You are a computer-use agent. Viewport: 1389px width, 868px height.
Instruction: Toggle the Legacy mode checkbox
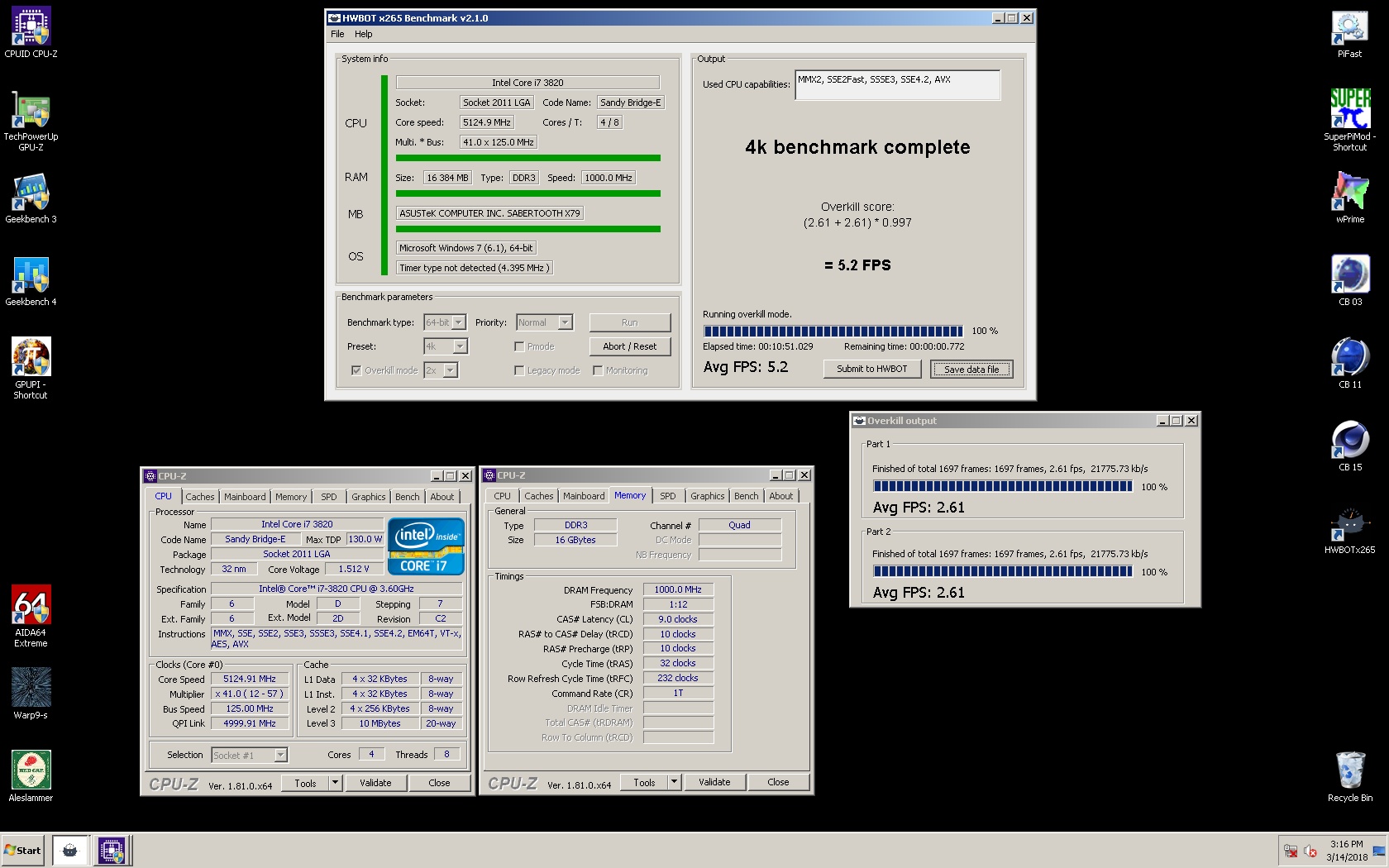(x=519, y=370)
